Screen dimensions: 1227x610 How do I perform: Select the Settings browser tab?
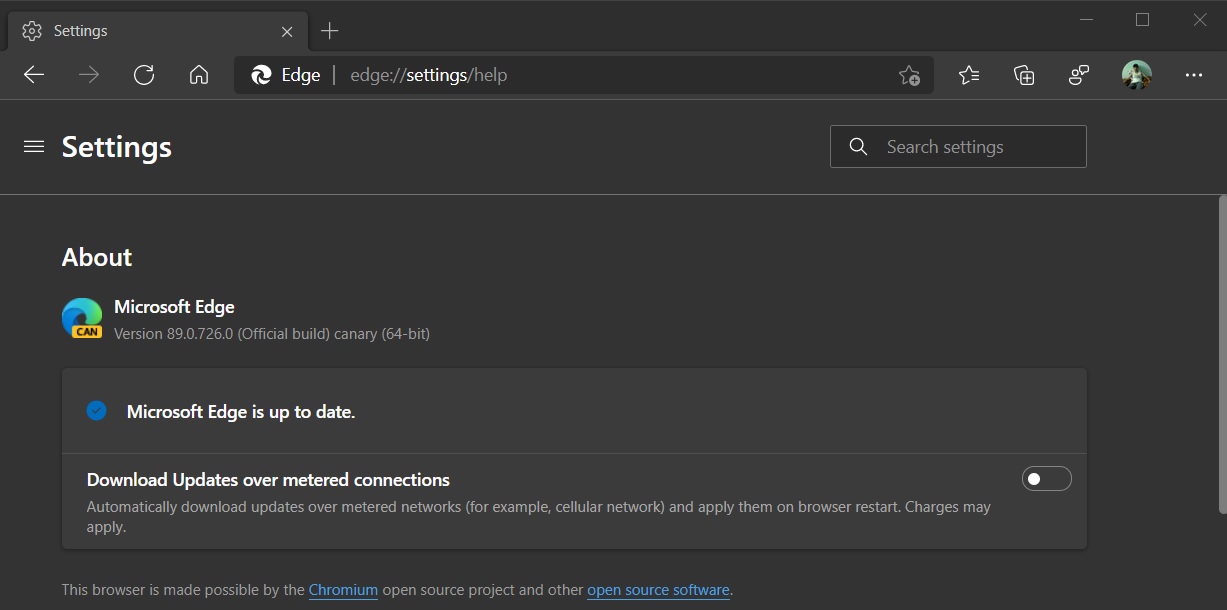point(156,31)
